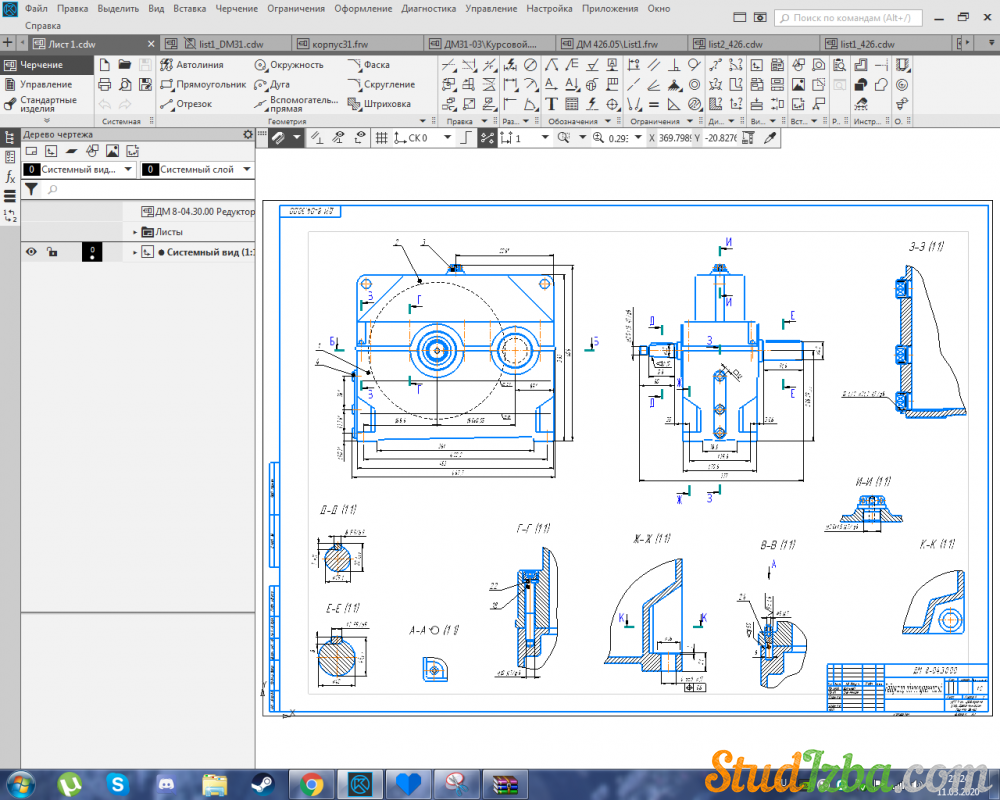Open drawing tree settings gear
1000x800 pixels.
[x=248, y=134]
